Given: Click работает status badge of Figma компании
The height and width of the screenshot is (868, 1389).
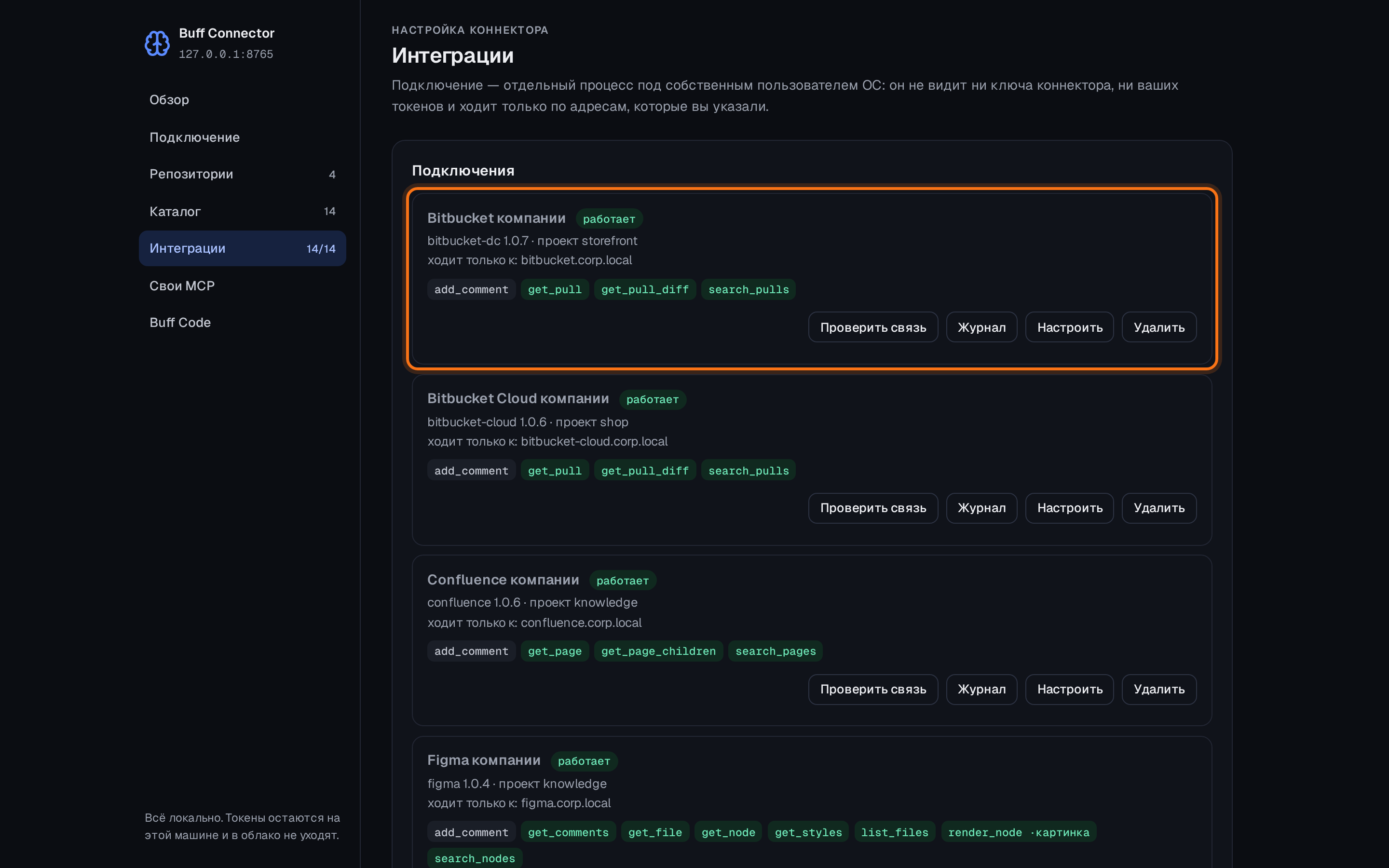Looking at the screenshot, I should [584, 761].
